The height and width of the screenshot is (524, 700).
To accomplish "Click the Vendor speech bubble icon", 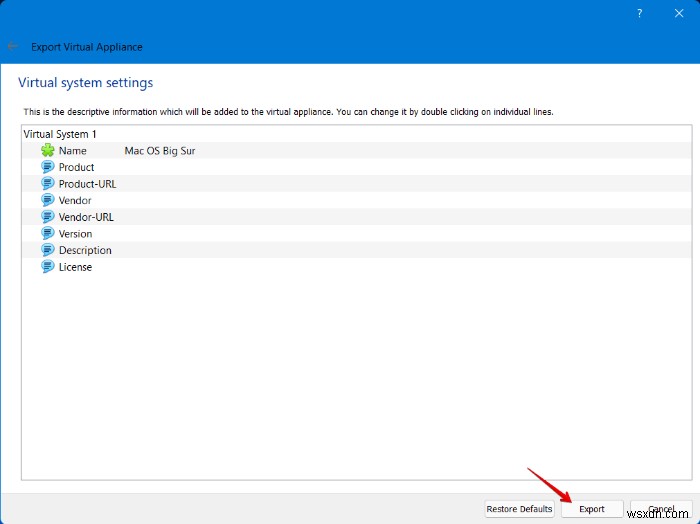I will coord(48,200).
